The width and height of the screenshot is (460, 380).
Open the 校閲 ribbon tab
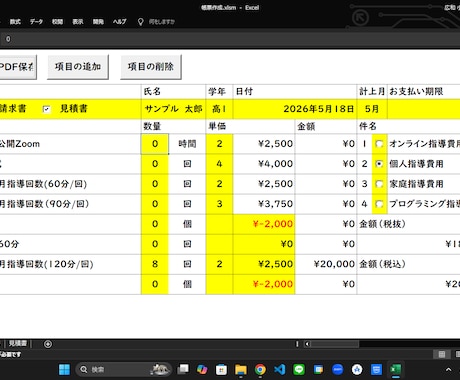pos(57,22)
